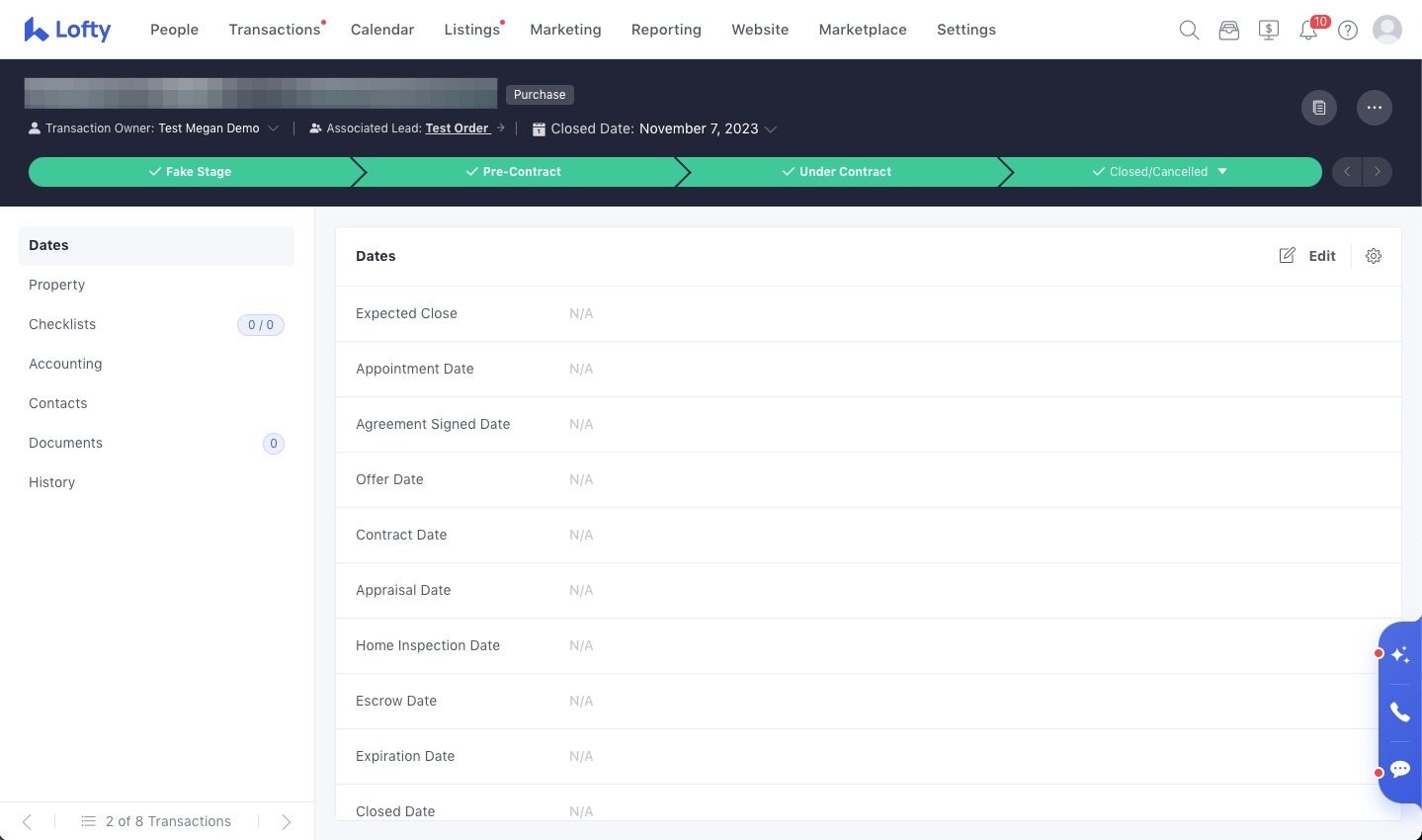Go to next transaction arrow

pos(286,821)
